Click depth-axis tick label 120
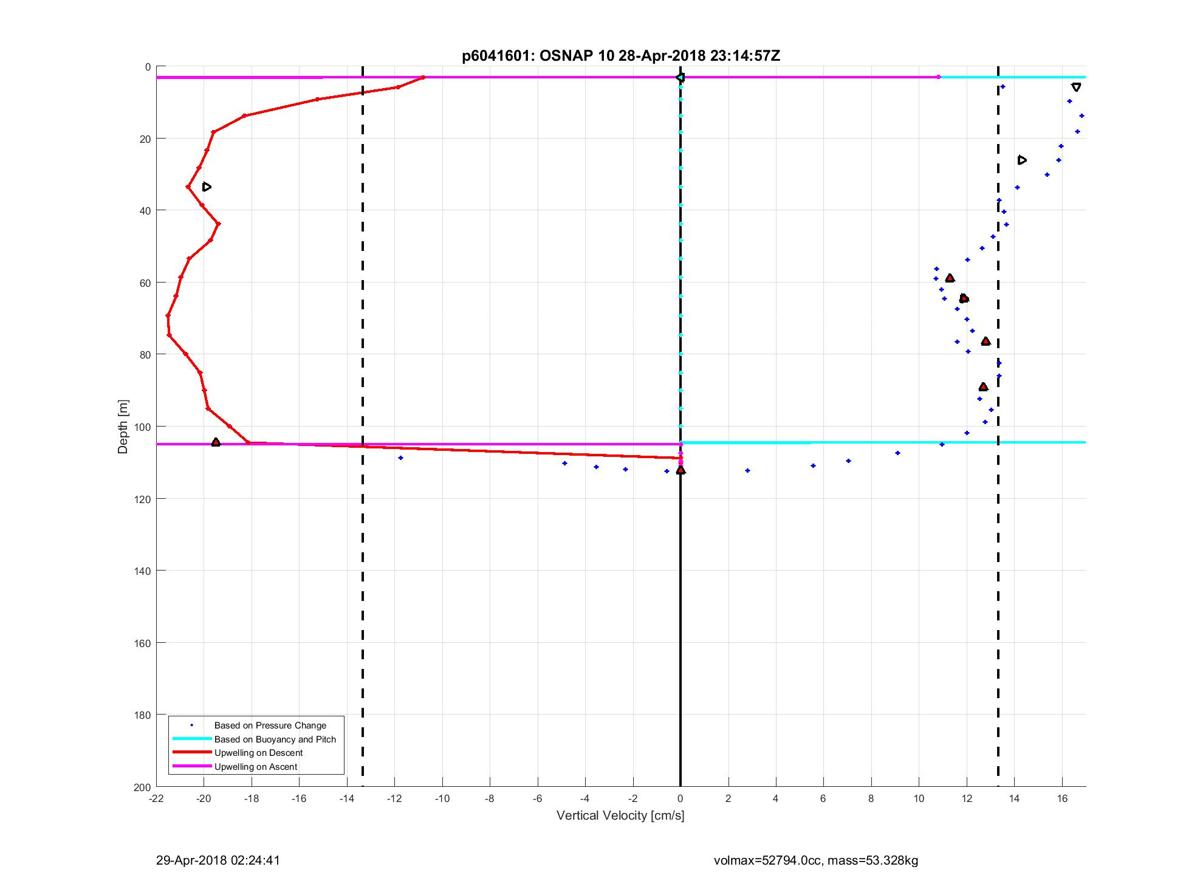The width and height of the screenshot is (1200, 885). [142, 499]
